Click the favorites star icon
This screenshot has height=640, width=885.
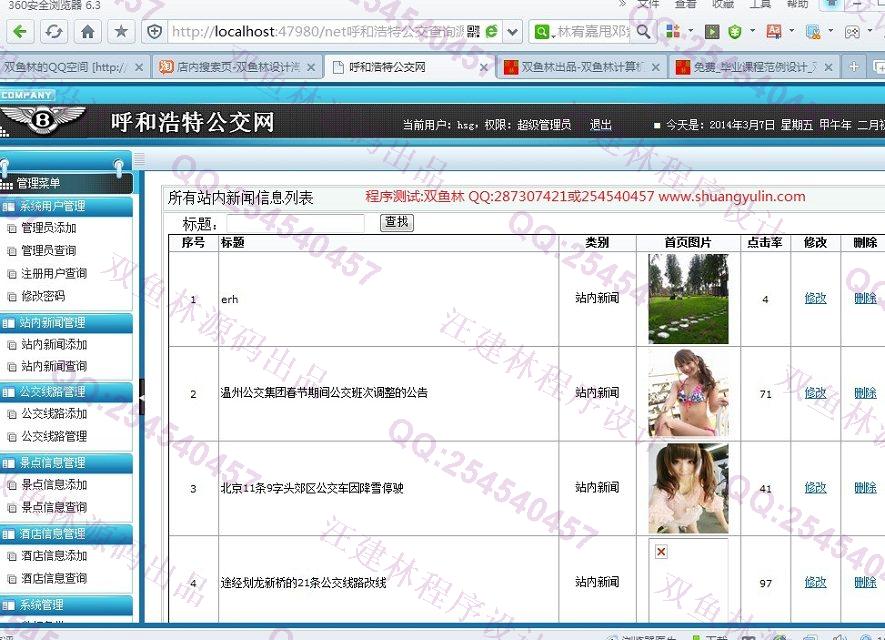tap(121, 32)
